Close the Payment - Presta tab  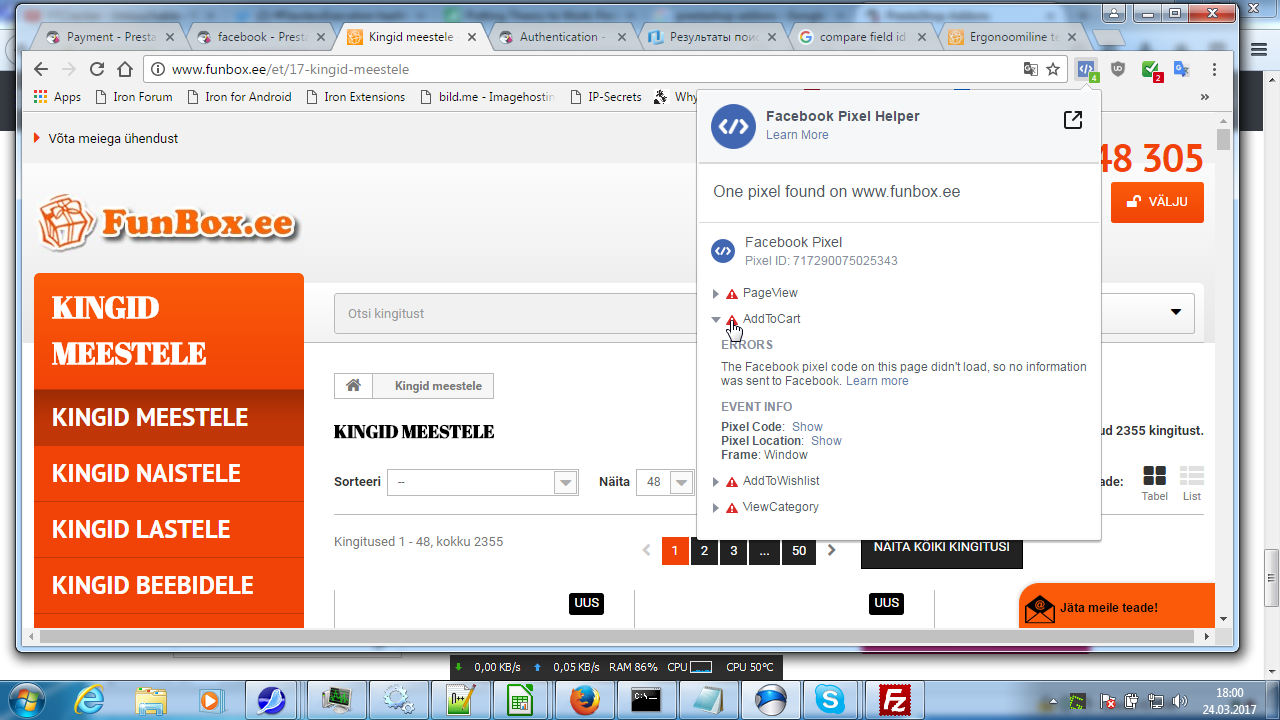pyautogui.click(x=169, y=37)
